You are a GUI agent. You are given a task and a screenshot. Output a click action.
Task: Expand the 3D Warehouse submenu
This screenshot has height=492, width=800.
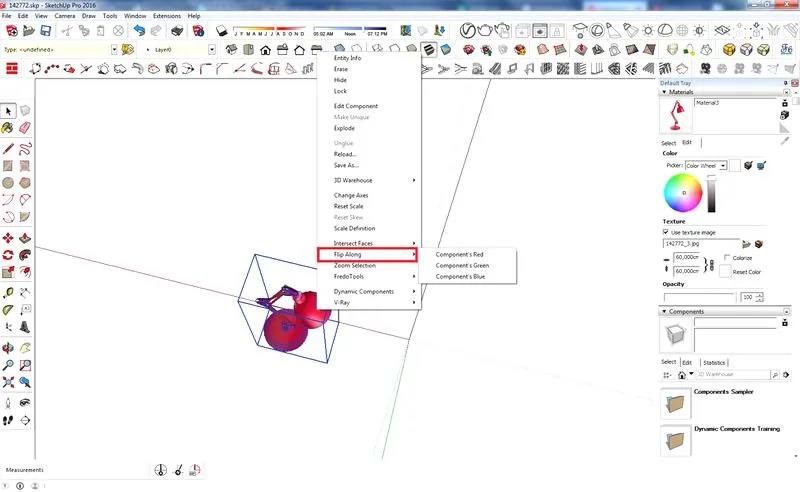[368, 180]
